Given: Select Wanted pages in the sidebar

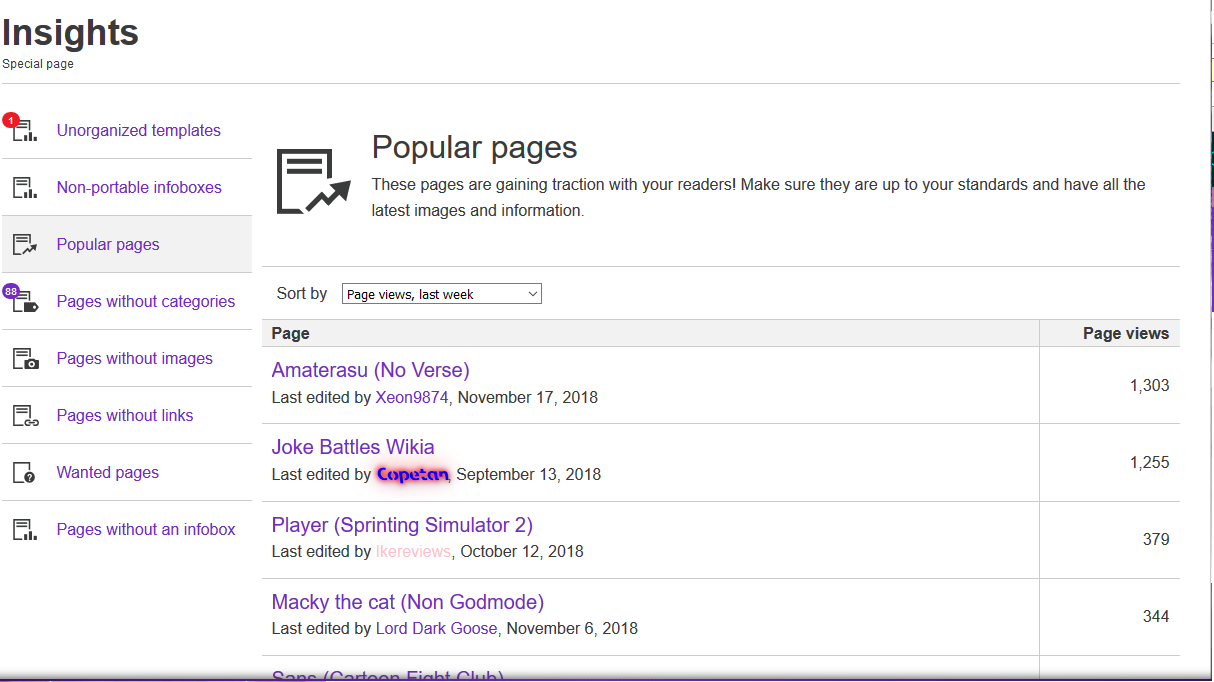Looking at the screenshot, I should pyautogui.click(x=107, y=473).
